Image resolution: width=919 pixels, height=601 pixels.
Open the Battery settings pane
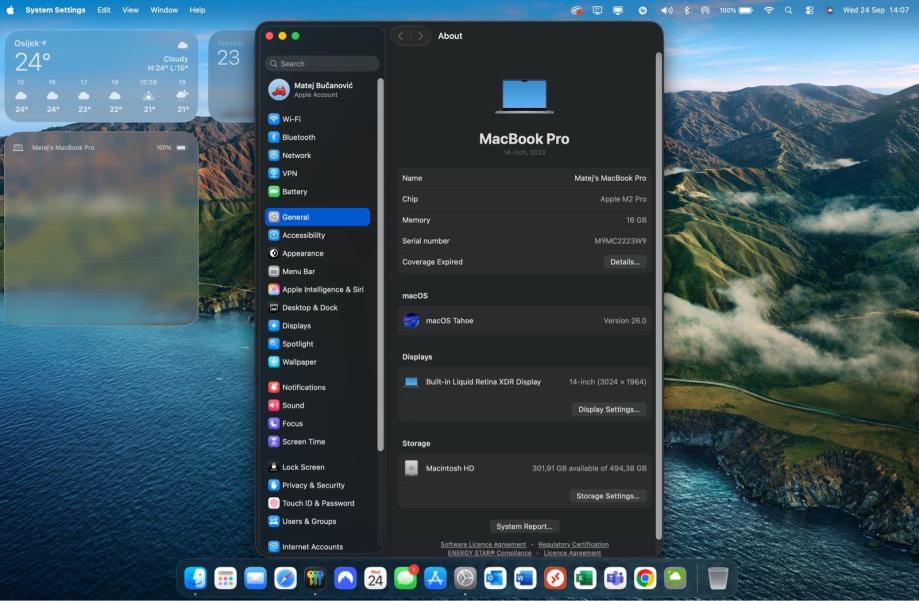tap(294, 191)
